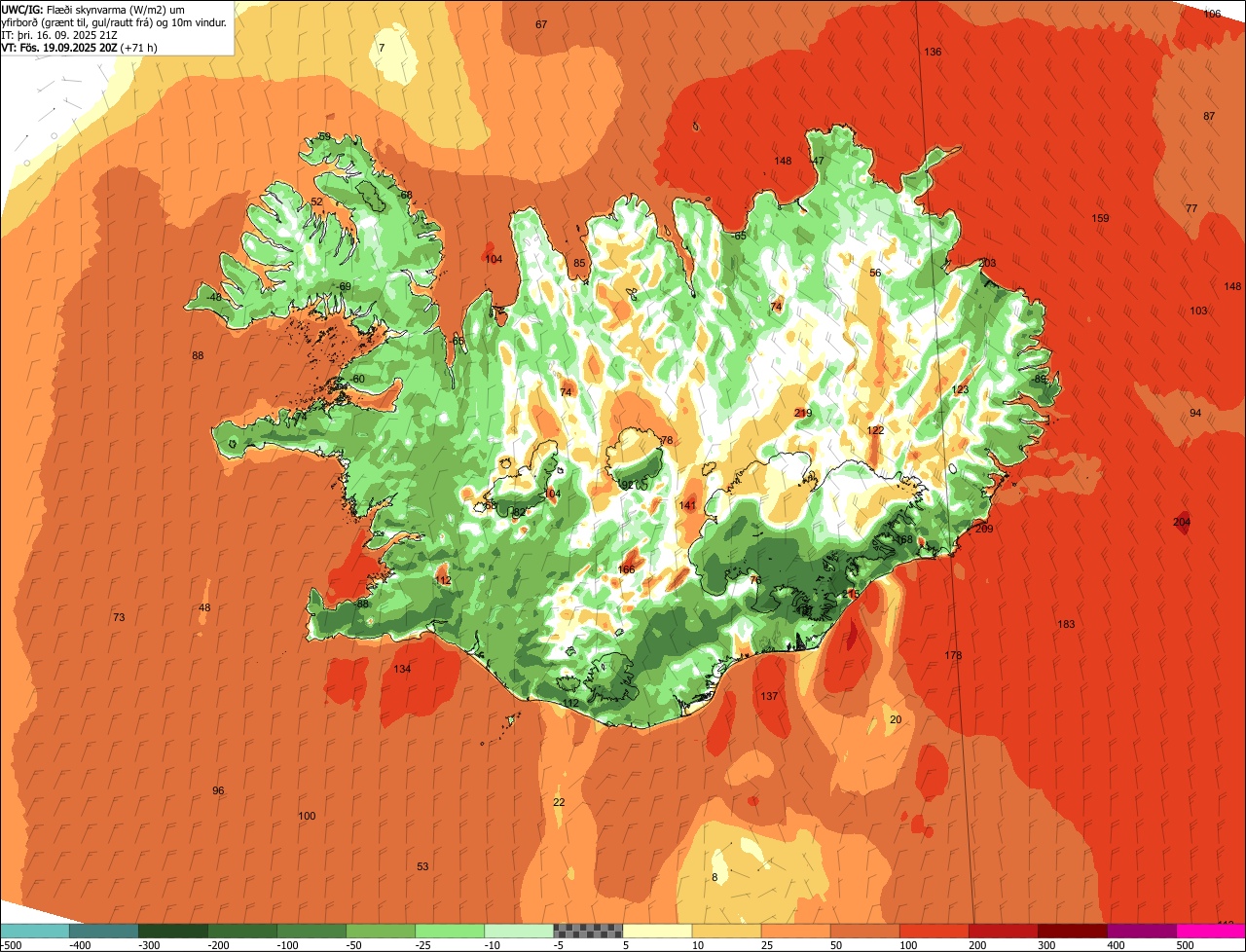Image resolution: width=1246 pixels, height=952 pixels.
Task: Click the map value 141 in the central highlands
Action: click(x=687, y=505)
